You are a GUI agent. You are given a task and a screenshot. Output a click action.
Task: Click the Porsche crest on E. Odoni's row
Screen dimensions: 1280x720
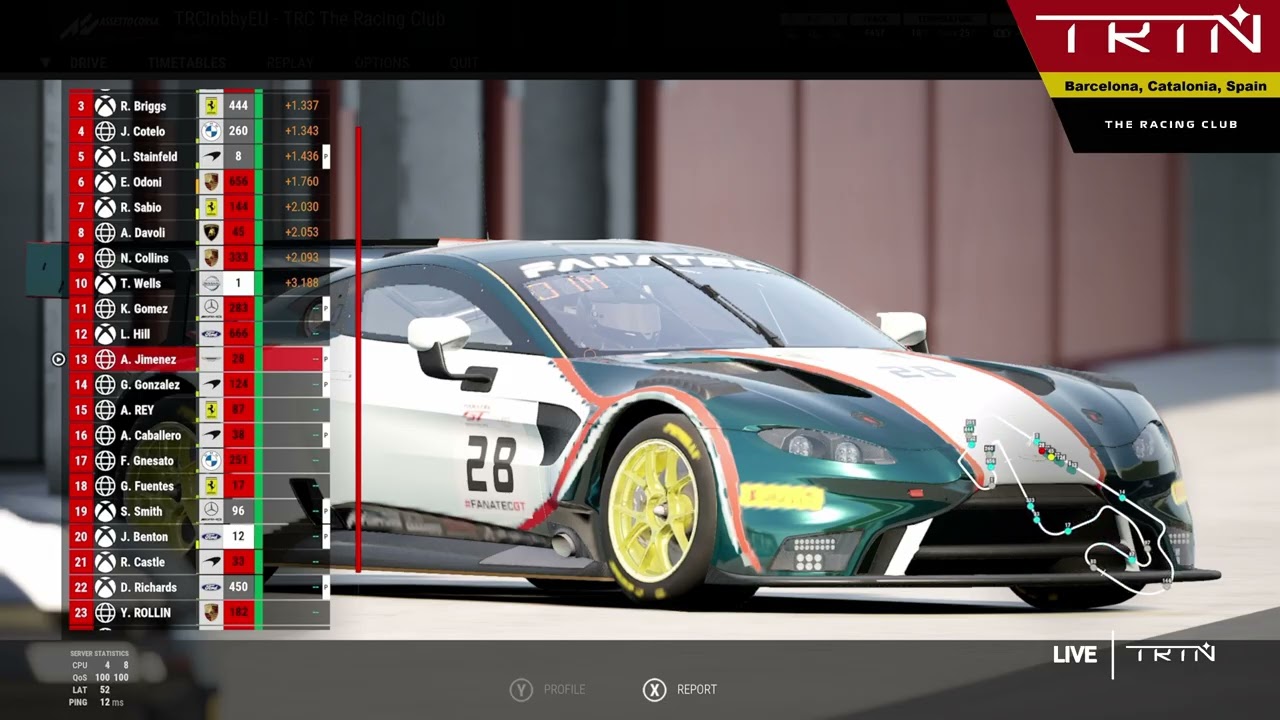point(211,182)
